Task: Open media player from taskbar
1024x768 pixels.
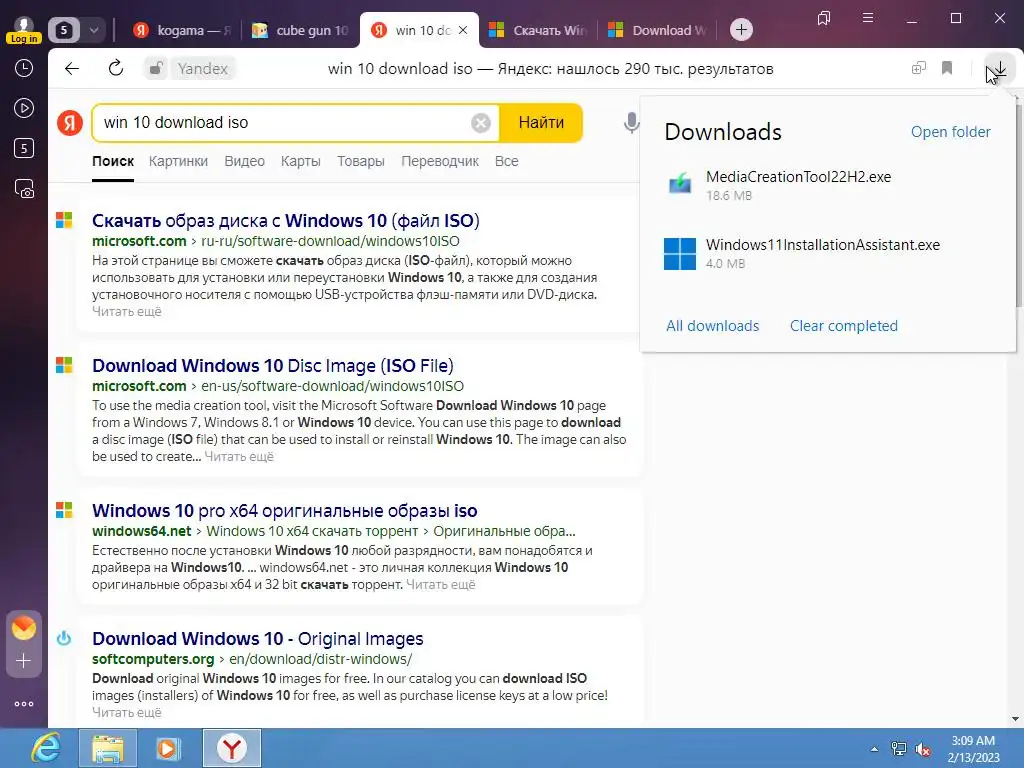Action: [x=168, y=748]
